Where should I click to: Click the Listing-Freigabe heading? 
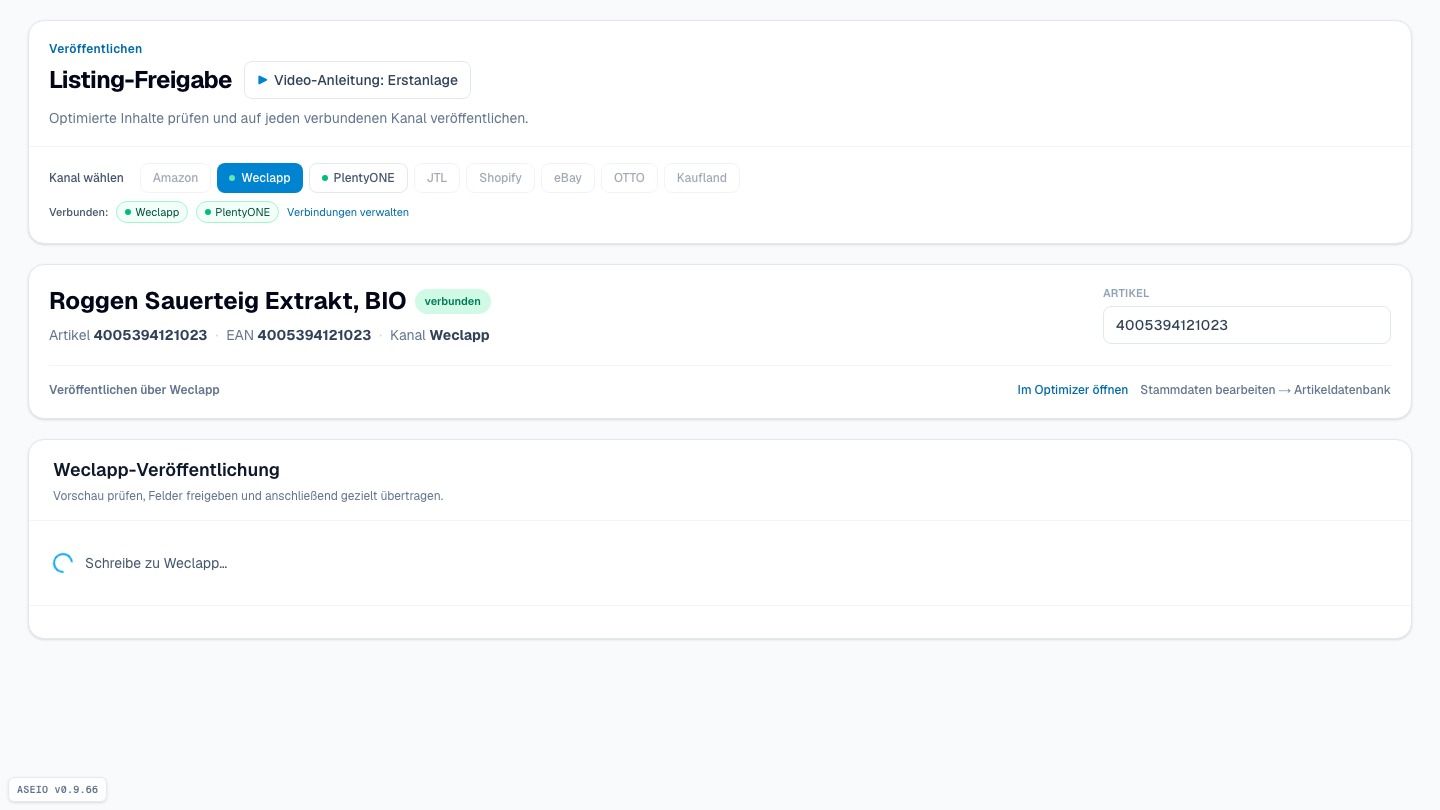140,80
